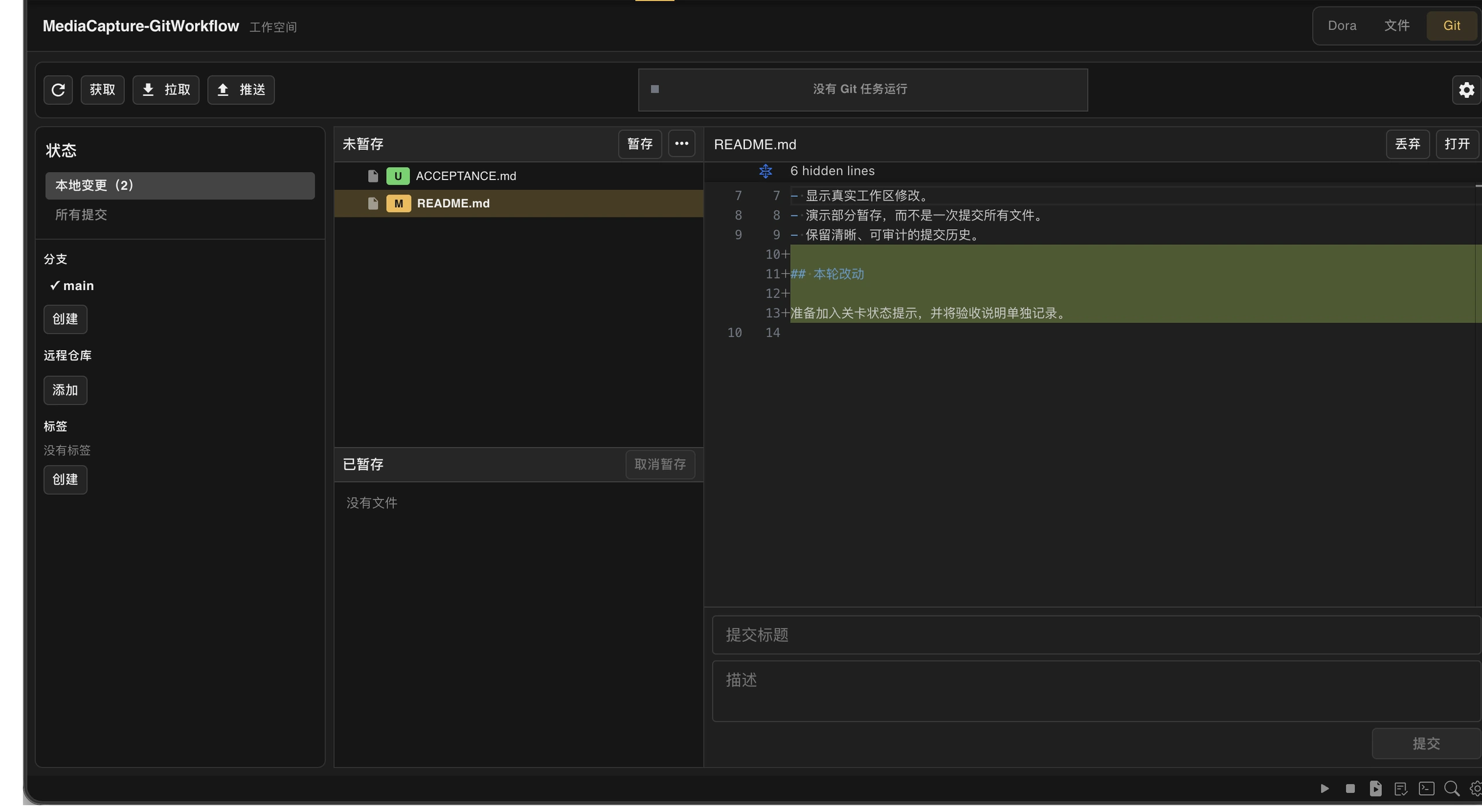The image size is (1482, 812).
Task: Click 丢弃 discard button
Action: click(x=1407, y=144)
